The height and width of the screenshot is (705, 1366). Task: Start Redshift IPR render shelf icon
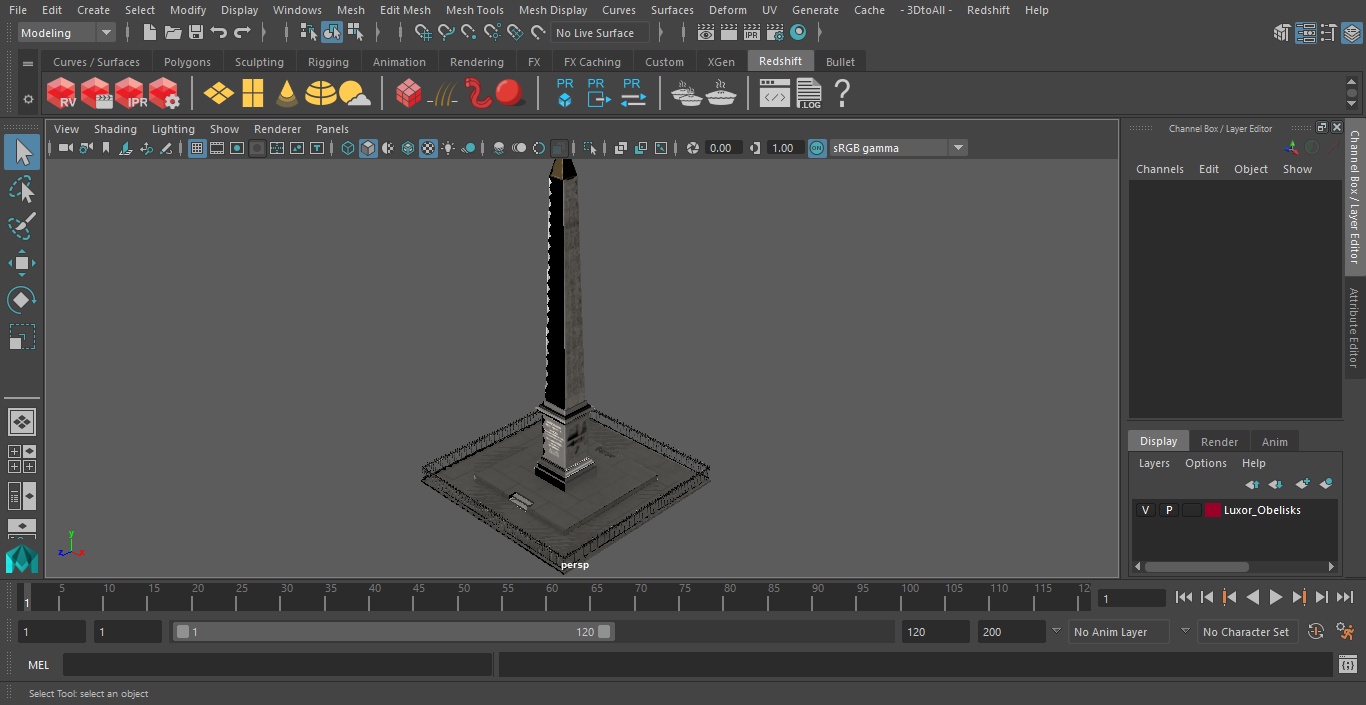pyautogui.click(x=130, y=94)
